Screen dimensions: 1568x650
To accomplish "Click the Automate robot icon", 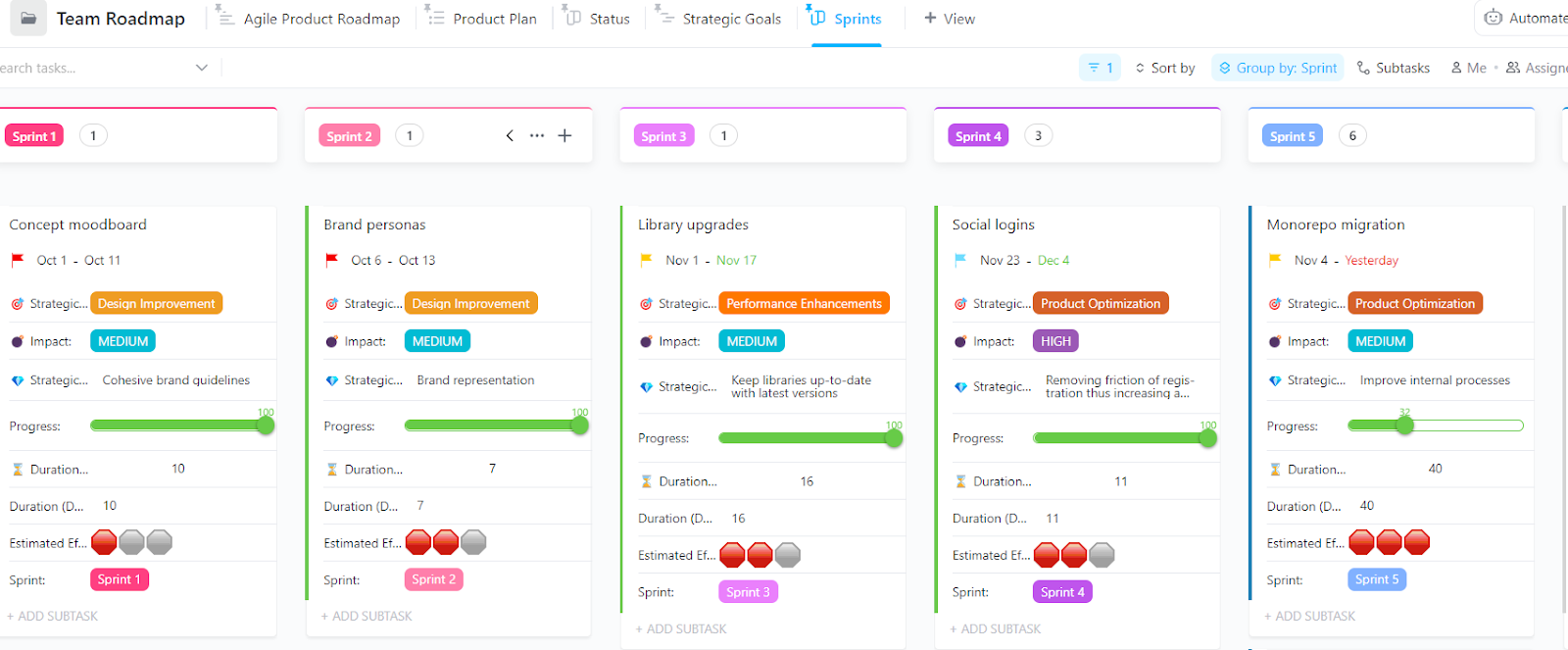I will [1493, 18].
